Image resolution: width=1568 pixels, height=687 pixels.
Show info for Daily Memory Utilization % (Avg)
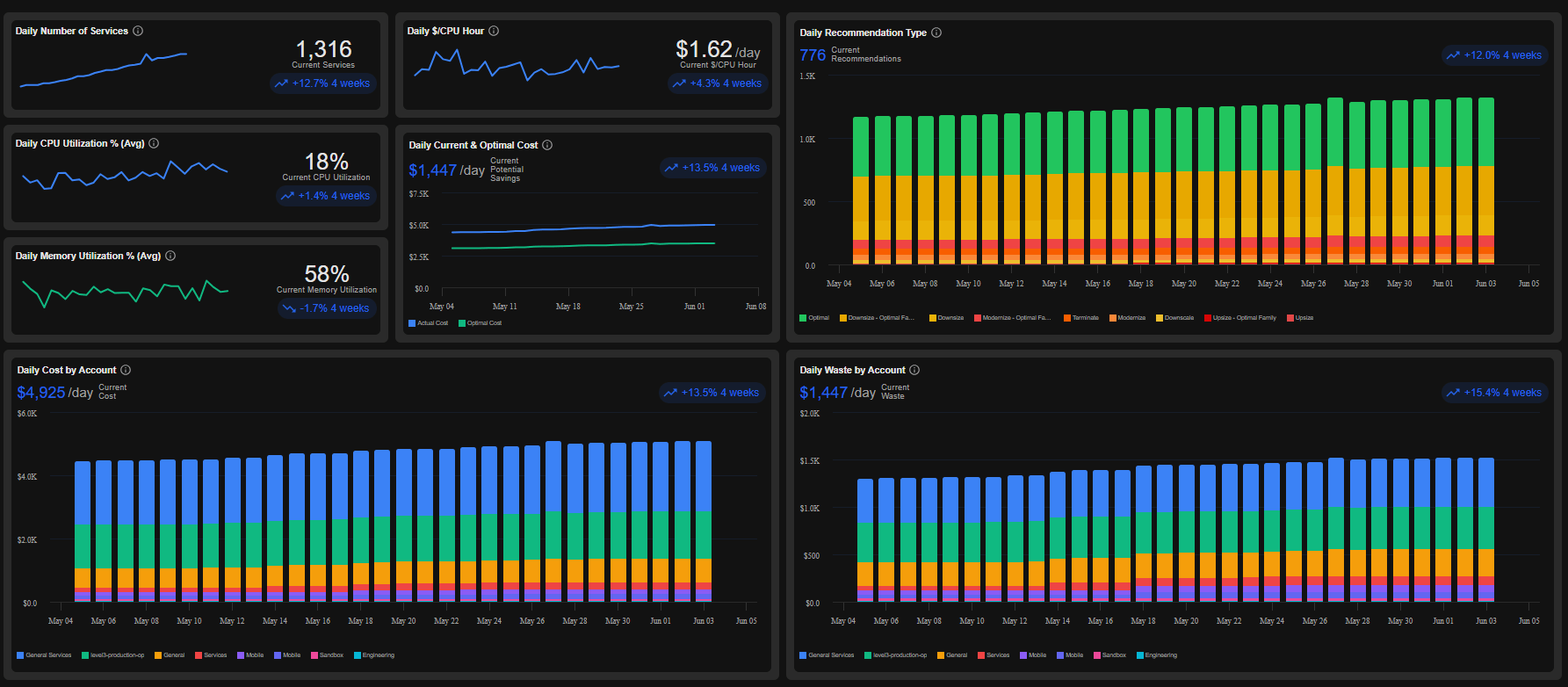click(x=170, y=256)
